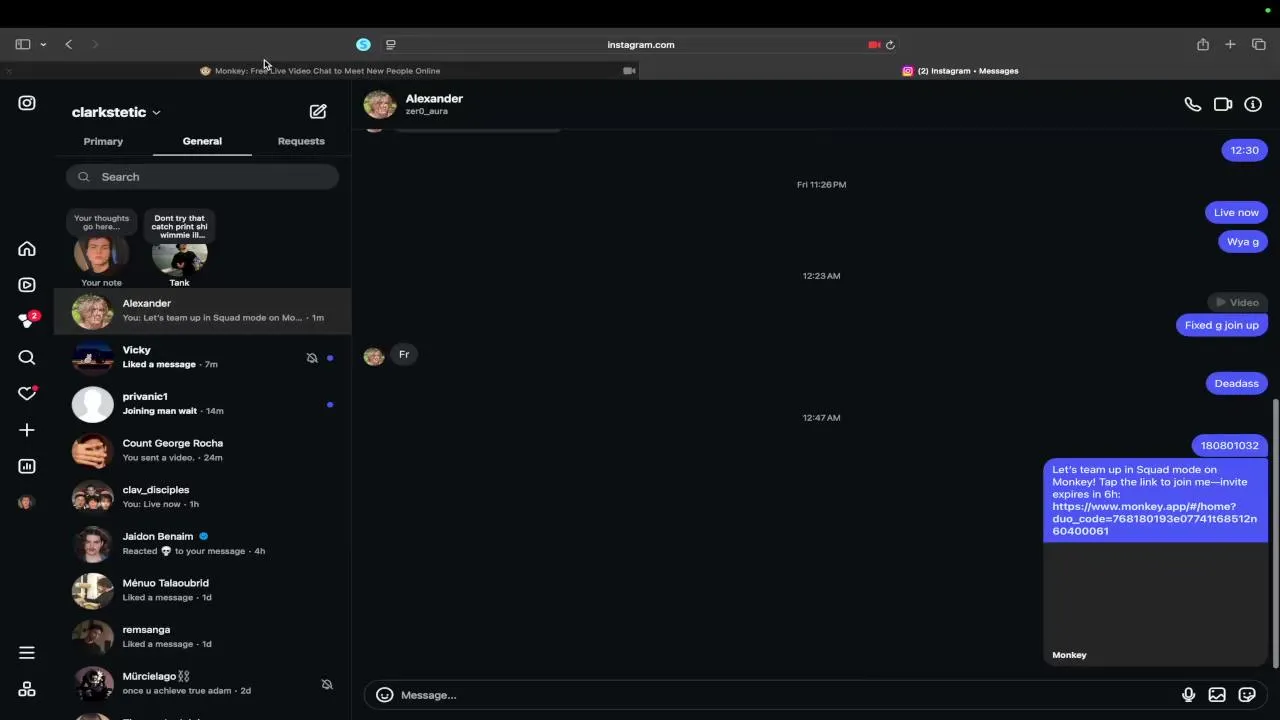Play the Video message in chat
The height and width of the screenshot is (720, 1280).
click(1236, 302)
